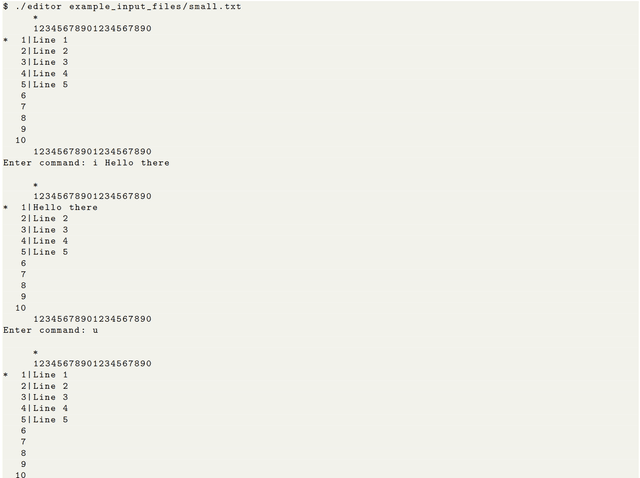Image resolution: width=640 pixels, height=478 pixels.
Task: Click "Line 1" in the bottom listing after undo
Action: (x=51, y=375)
